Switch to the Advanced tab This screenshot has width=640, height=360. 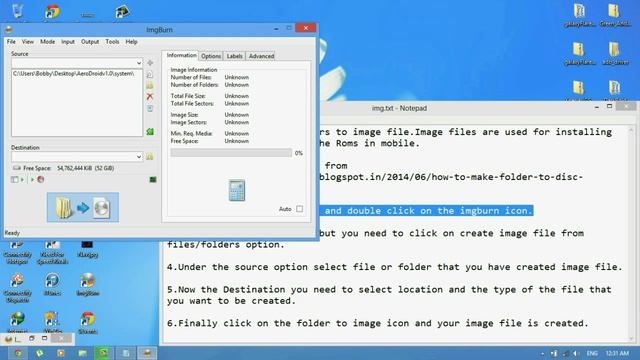(261, 56)
